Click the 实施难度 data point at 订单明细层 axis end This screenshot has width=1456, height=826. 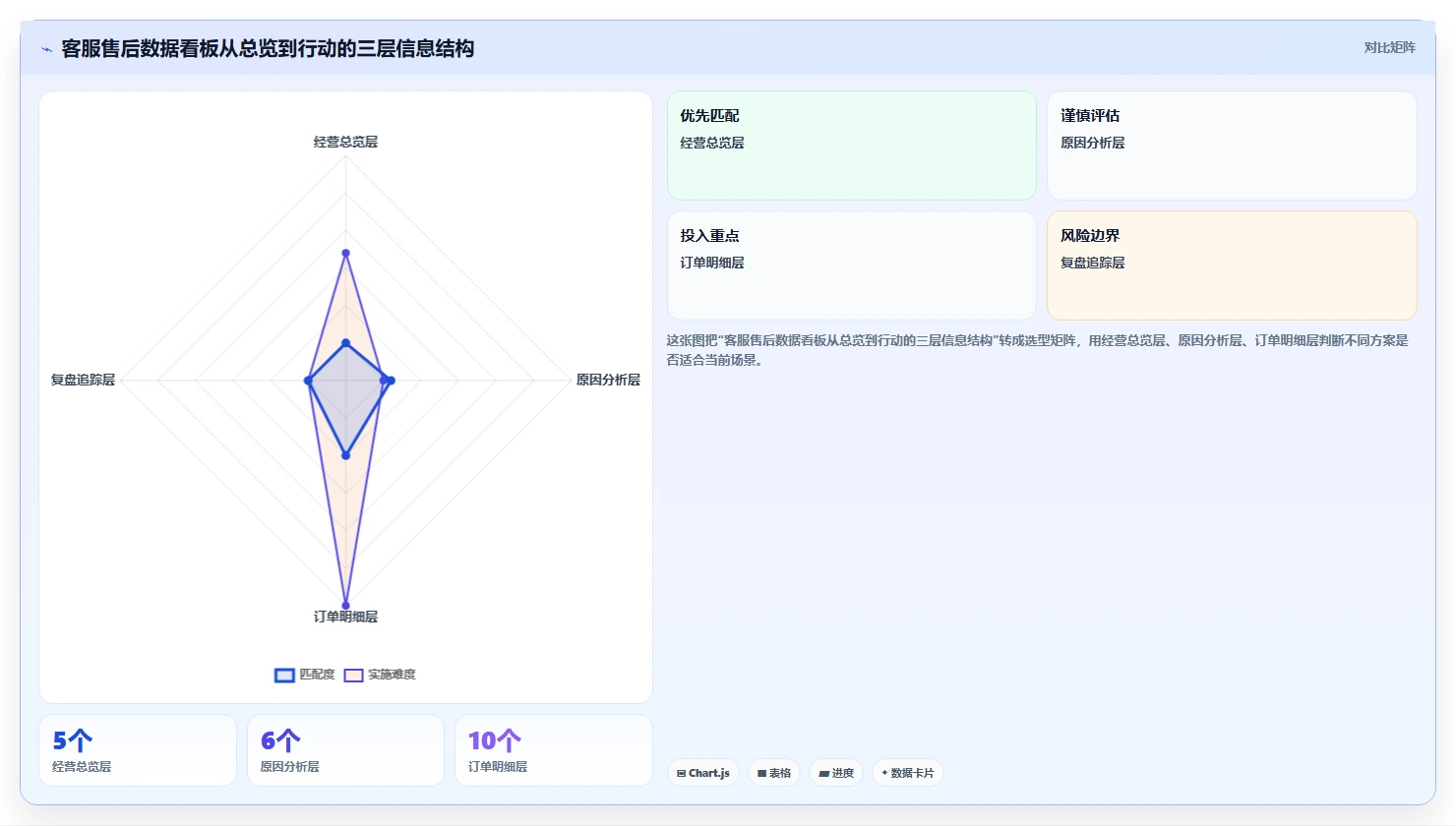[345, 606]
